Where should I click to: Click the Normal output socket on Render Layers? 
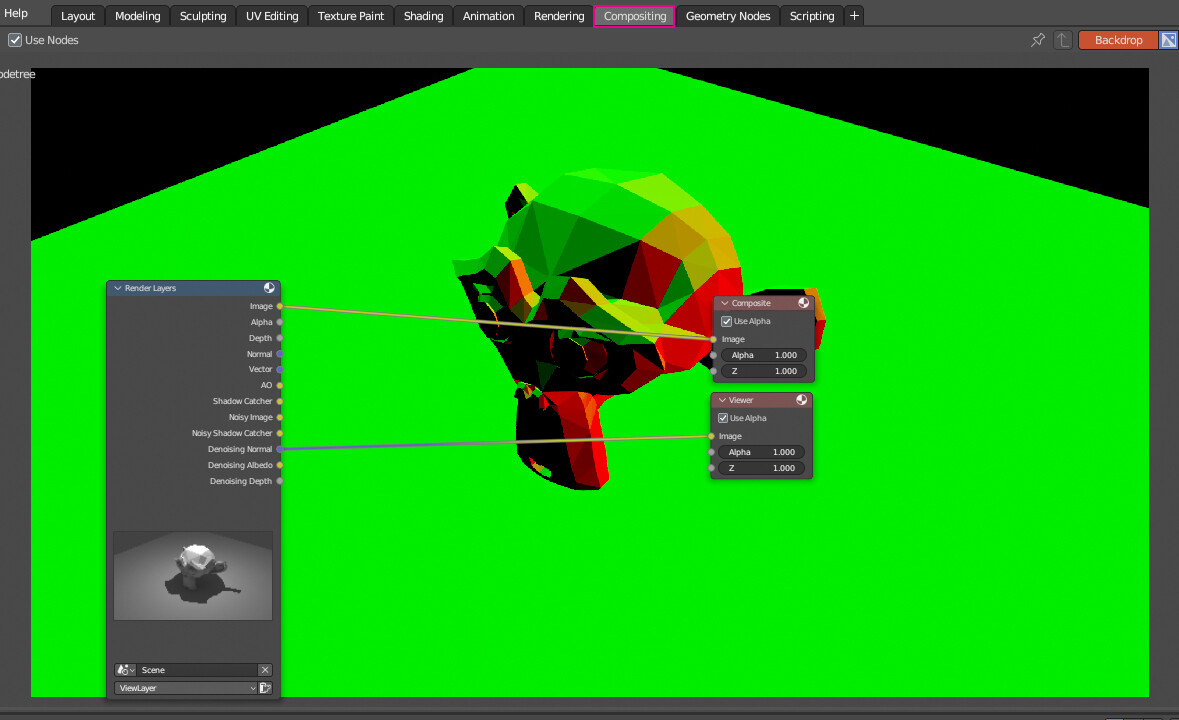[x=280, y=354]
